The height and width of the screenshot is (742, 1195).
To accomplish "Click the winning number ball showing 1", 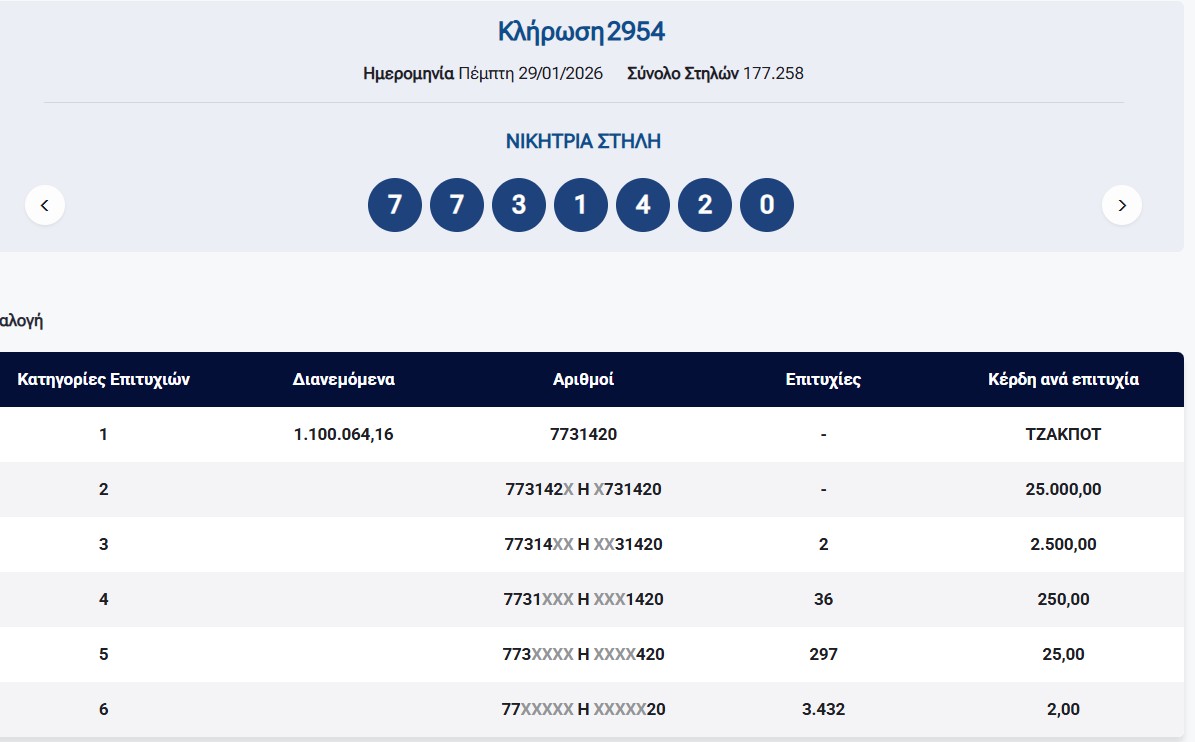I will click(581, 205).
